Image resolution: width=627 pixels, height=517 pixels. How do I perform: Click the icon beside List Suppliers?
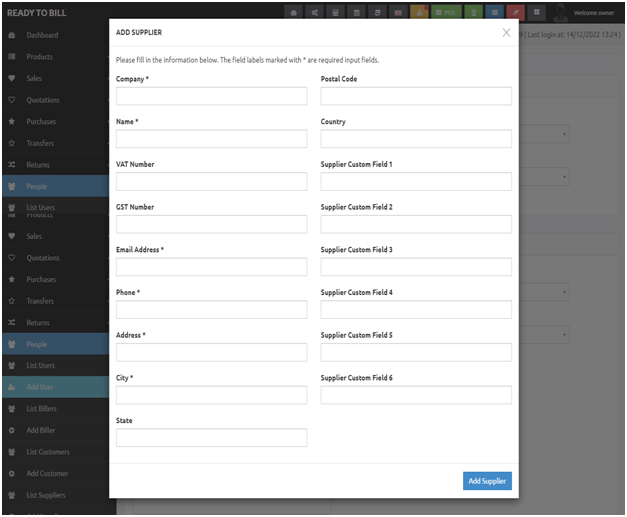12,495
